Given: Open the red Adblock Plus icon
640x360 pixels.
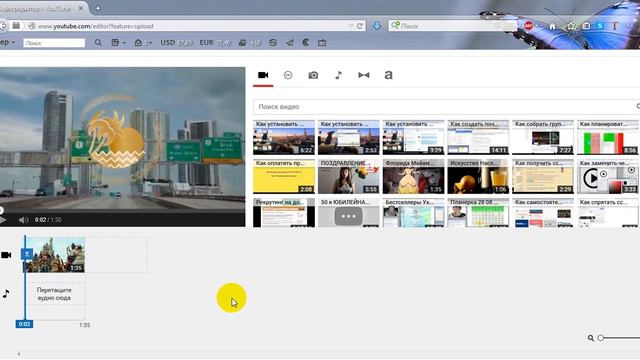Looking at the screenshot, I should coord(529,26).
